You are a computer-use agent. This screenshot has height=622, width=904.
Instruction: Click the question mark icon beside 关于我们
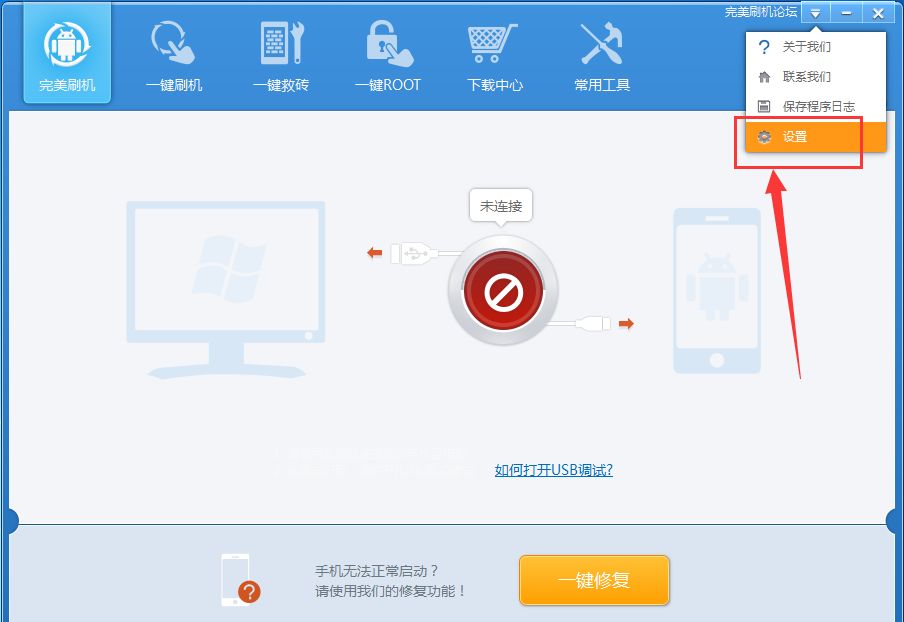coord(764,47)
